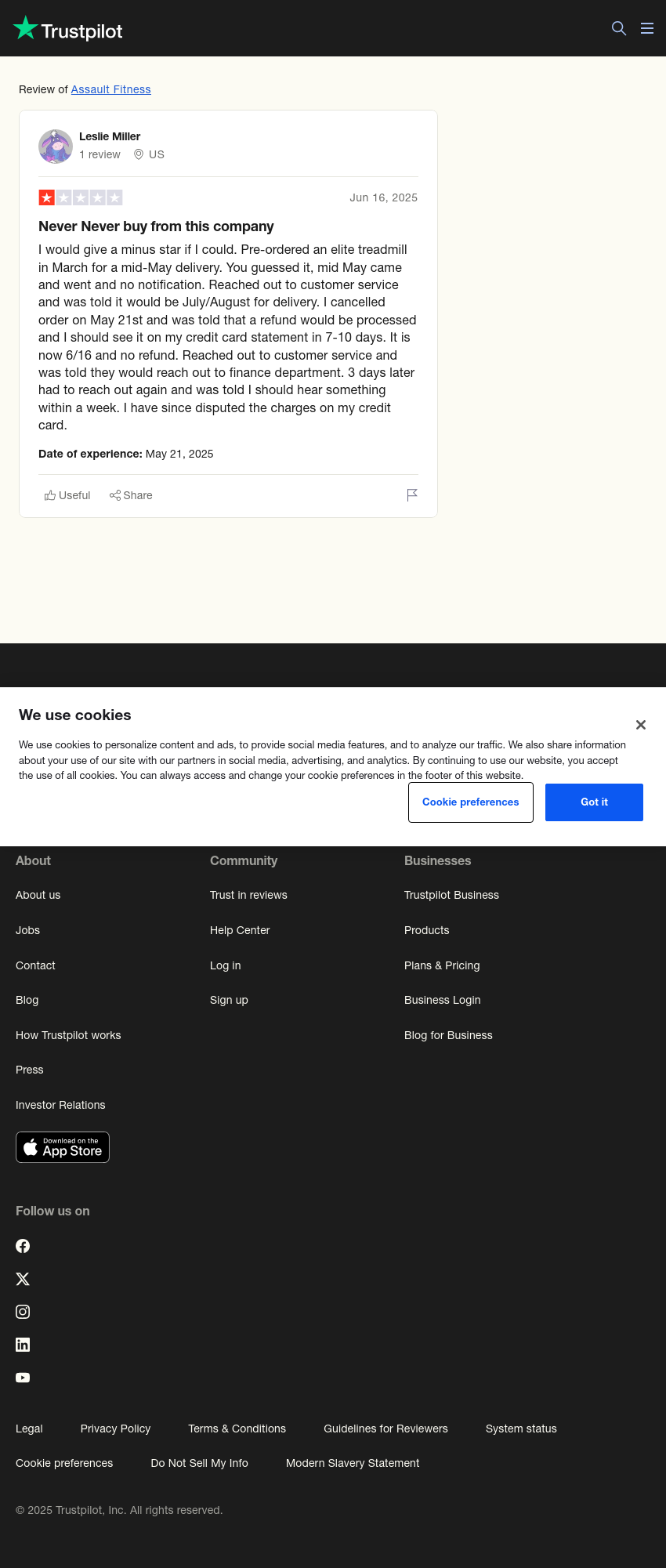Viewport: 666px width, 1568px height.
Task: Check System status
Action: 521,1429
